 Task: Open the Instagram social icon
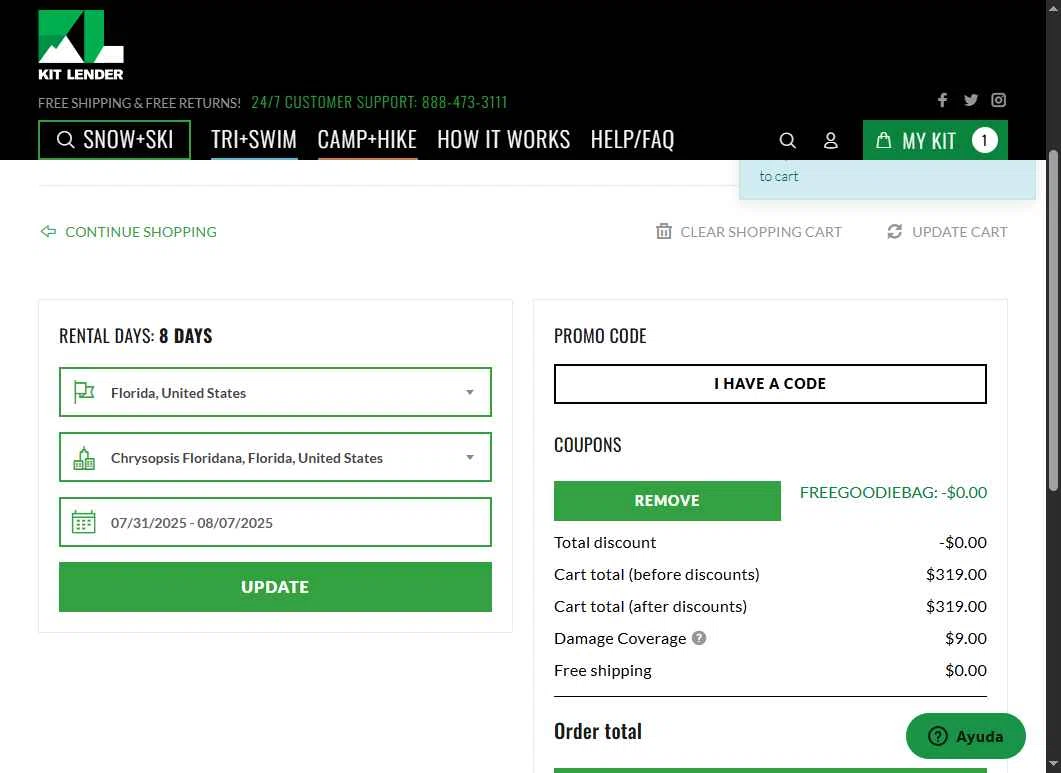coord(999,100)
